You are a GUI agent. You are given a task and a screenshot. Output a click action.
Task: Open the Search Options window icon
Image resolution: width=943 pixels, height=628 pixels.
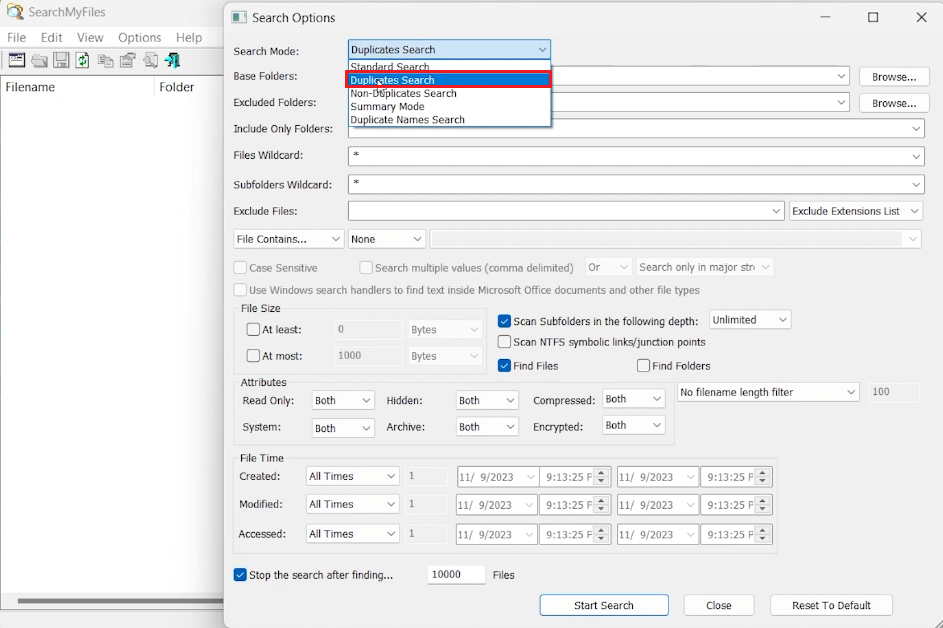[x=16, y=60]
